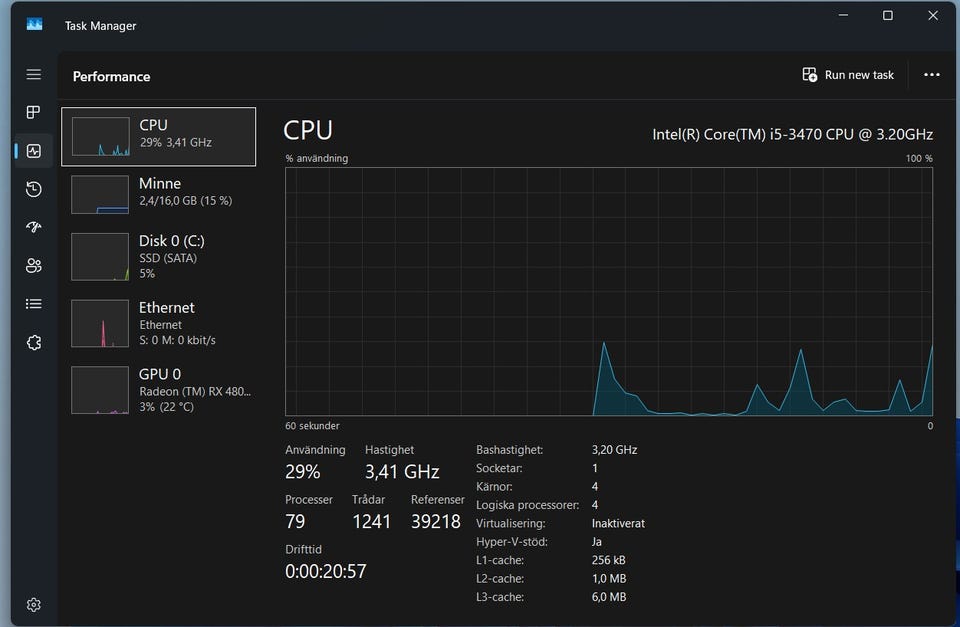Open the hamburger navigation menu
The image size is (960, 627).
coord(34,75)
